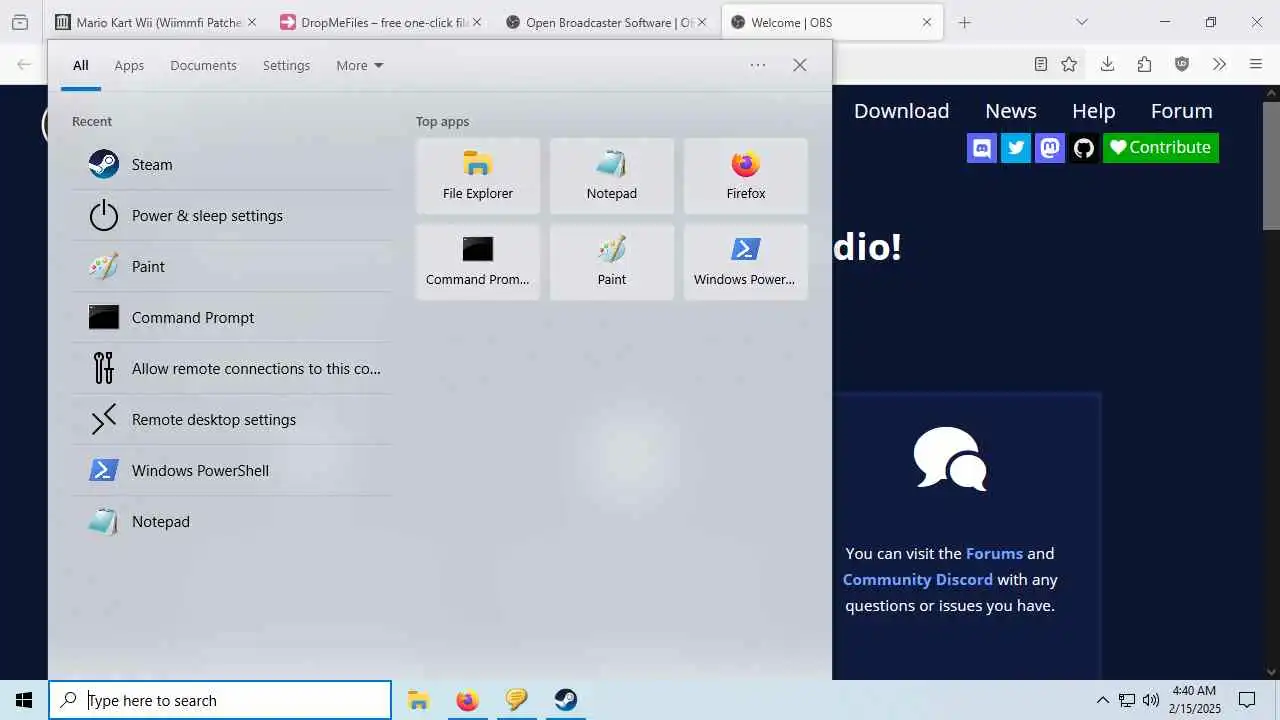Viewport: 1280px width, 720px height.
Task: Click the Type here to search box
Action: (x=220, y=700)
